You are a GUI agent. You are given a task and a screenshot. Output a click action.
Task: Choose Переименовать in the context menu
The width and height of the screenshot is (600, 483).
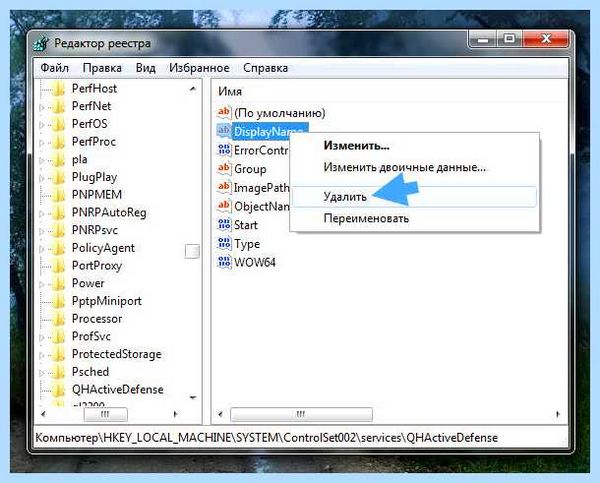(x=366, y=219)
